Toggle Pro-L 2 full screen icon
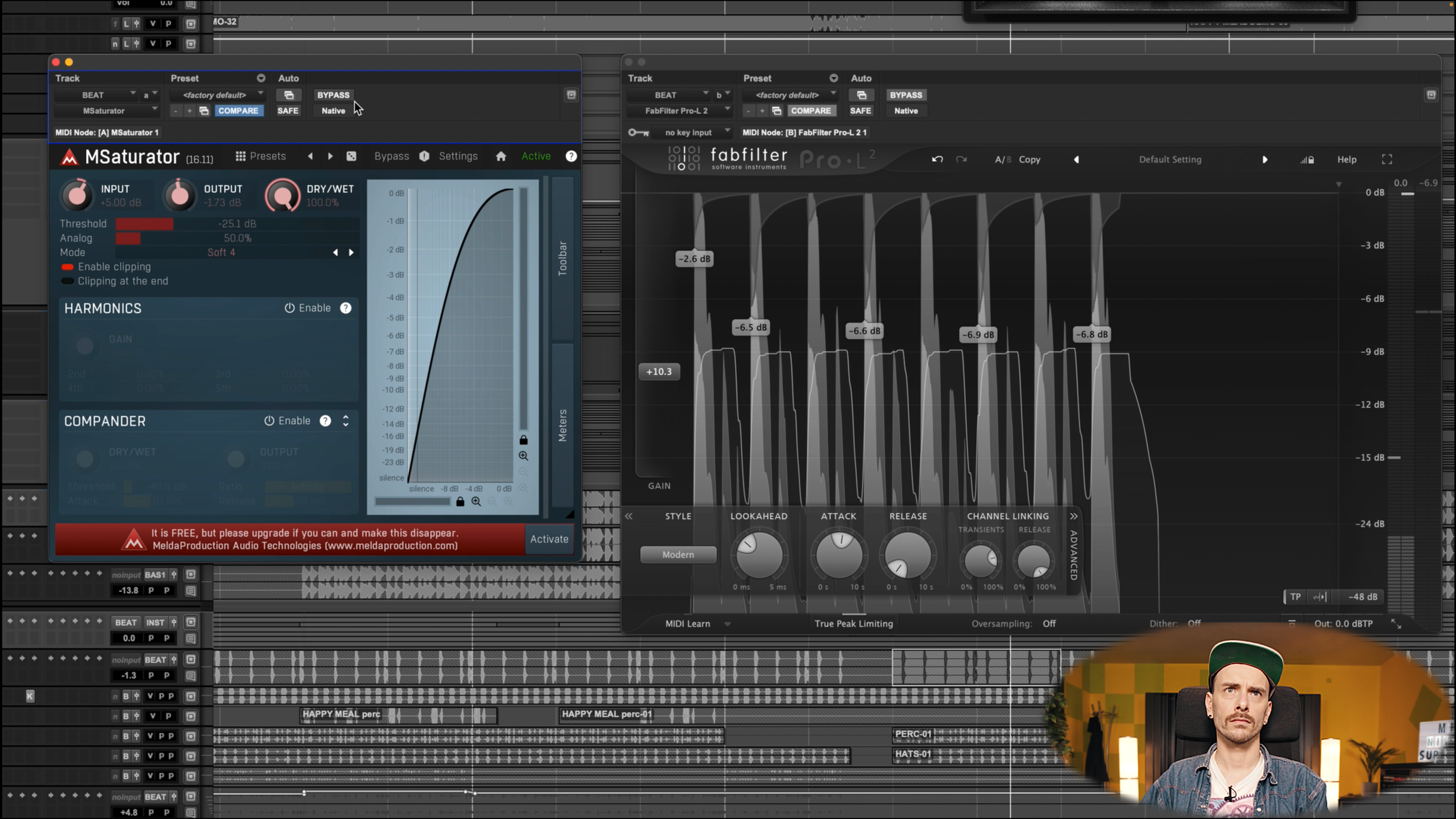The image size is (1456, 819). (1387, 160)
